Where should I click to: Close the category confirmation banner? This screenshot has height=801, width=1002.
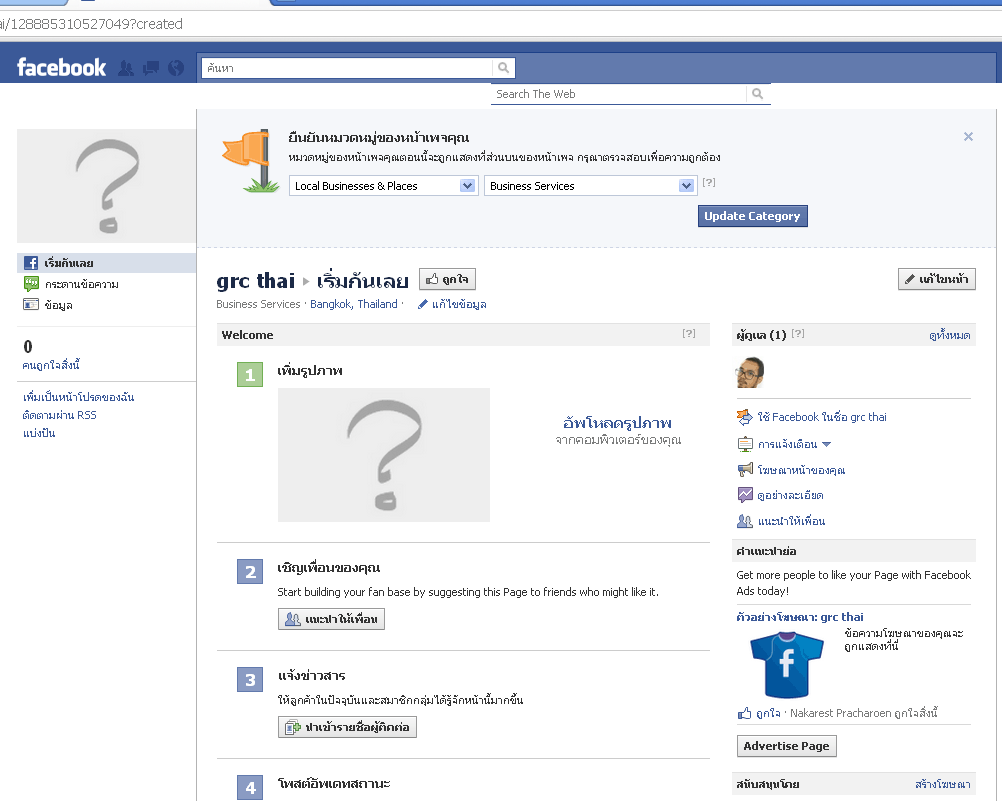coord(968,136)
